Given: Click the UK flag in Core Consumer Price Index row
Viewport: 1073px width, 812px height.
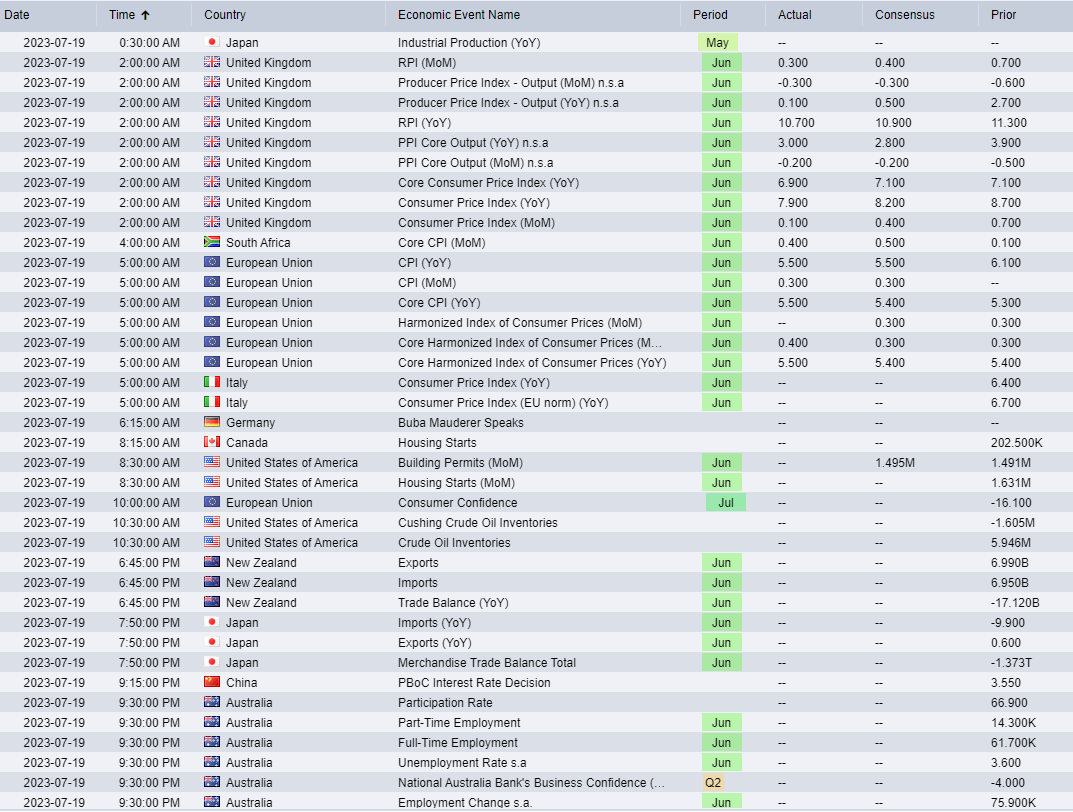Looking at the screenshot, I should 212,182.
